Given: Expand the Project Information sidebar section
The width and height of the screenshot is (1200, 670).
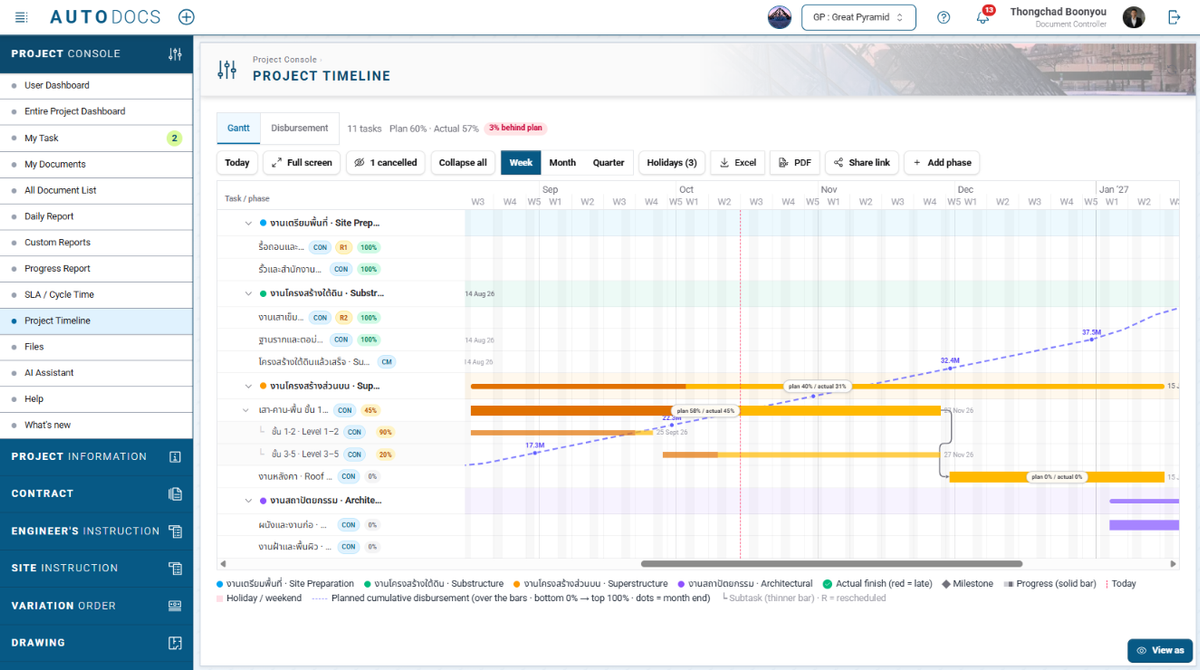Looking at the screenshot, I should (x=96, y=457).
